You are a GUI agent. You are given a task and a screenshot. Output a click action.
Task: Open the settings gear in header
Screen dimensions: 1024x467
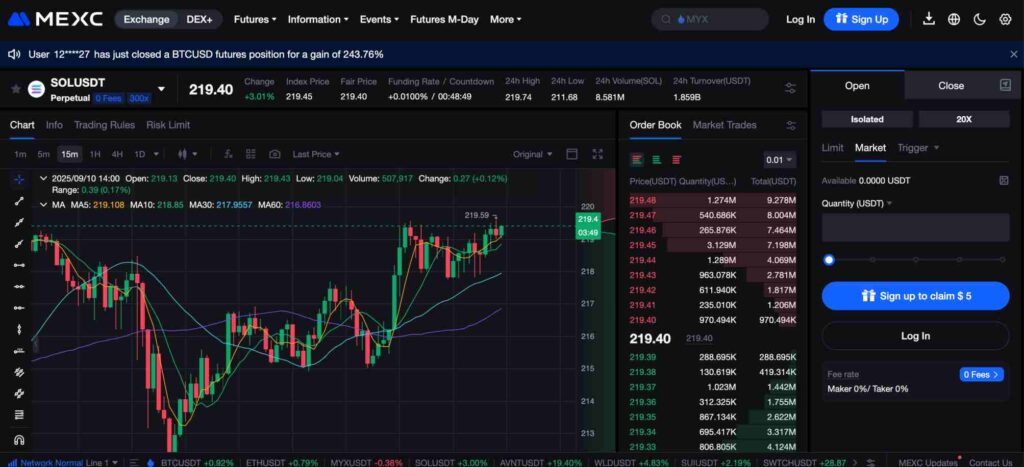click(1005, 19)
